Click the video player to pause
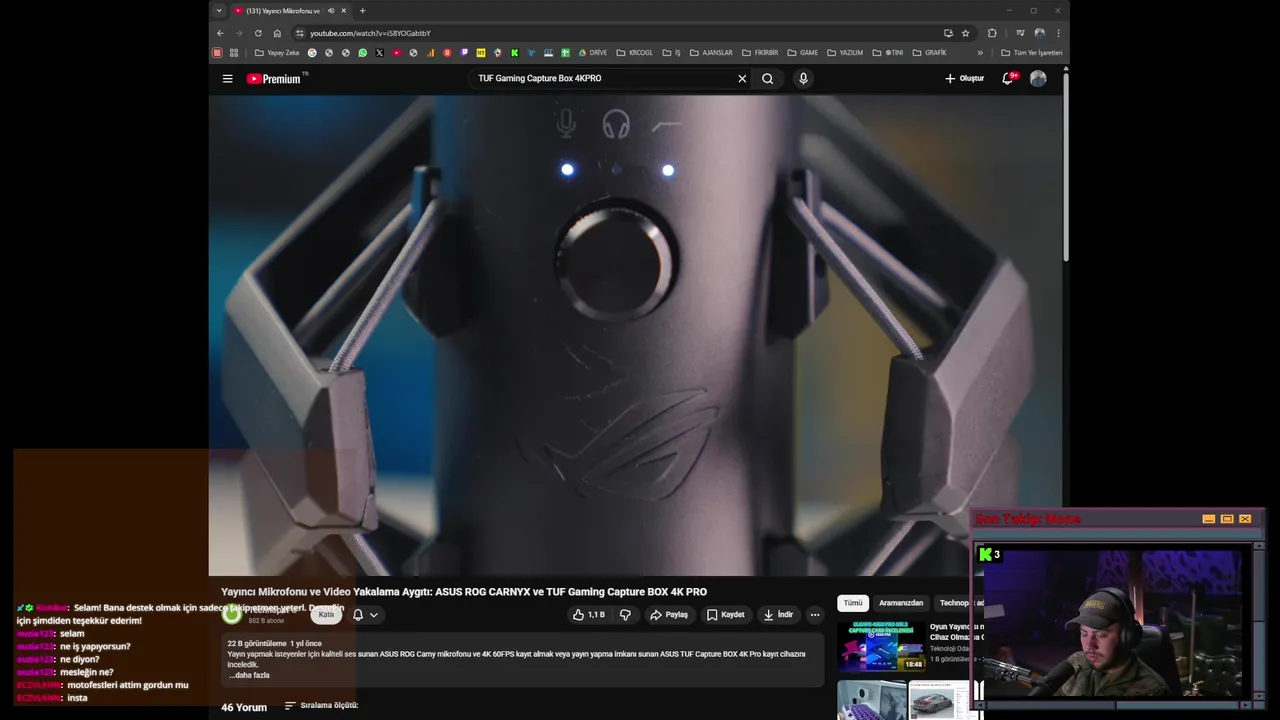 (x=635, y=335)
